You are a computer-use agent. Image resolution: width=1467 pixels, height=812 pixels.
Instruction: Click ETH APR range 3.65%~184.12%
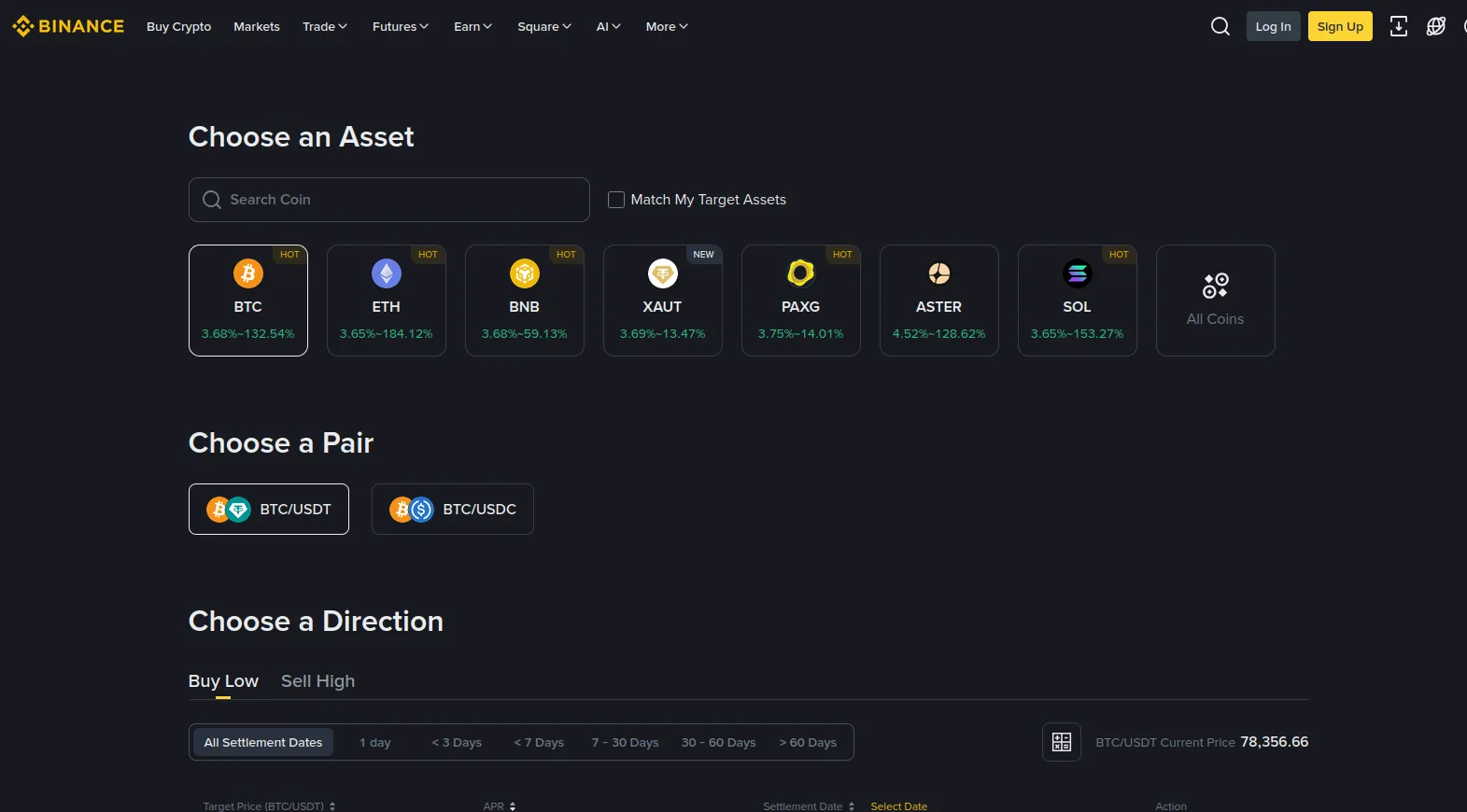click(x=387, y=334)
